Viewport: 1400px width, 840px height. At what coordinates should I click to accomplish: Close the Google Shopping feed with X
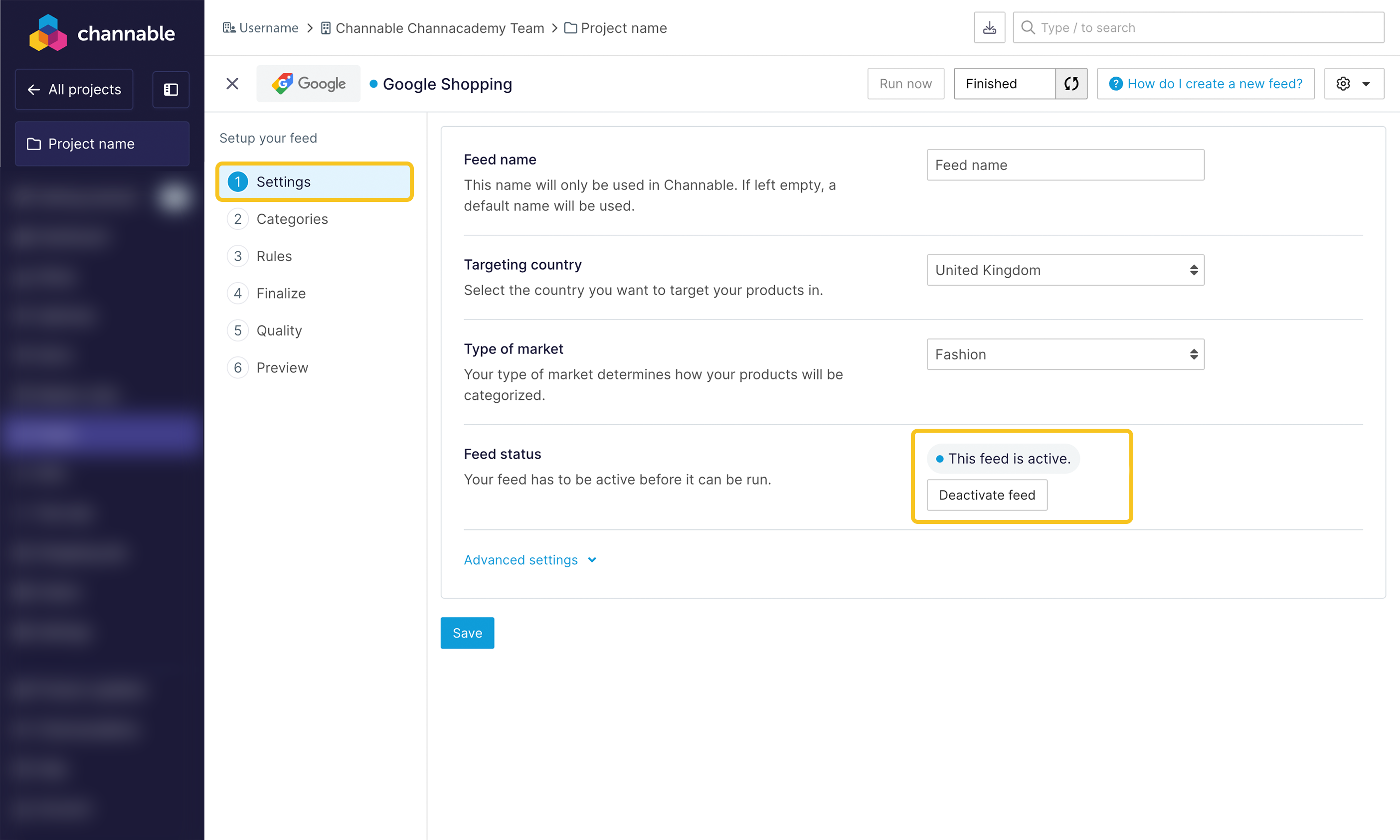(232, 84)
